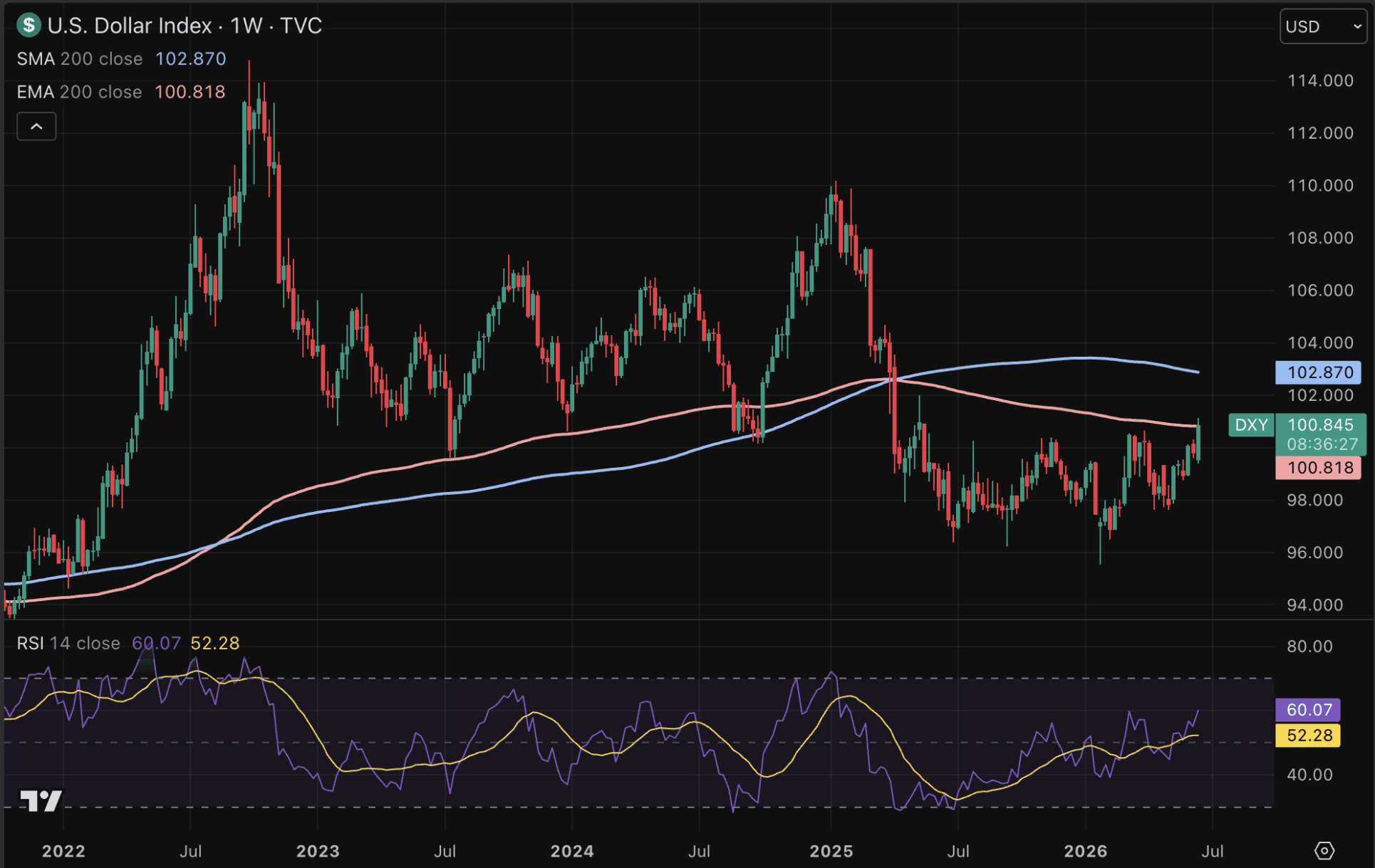Click the 110.000 price axis label
1375x868 pixels.
click(x=1320, y=185)
